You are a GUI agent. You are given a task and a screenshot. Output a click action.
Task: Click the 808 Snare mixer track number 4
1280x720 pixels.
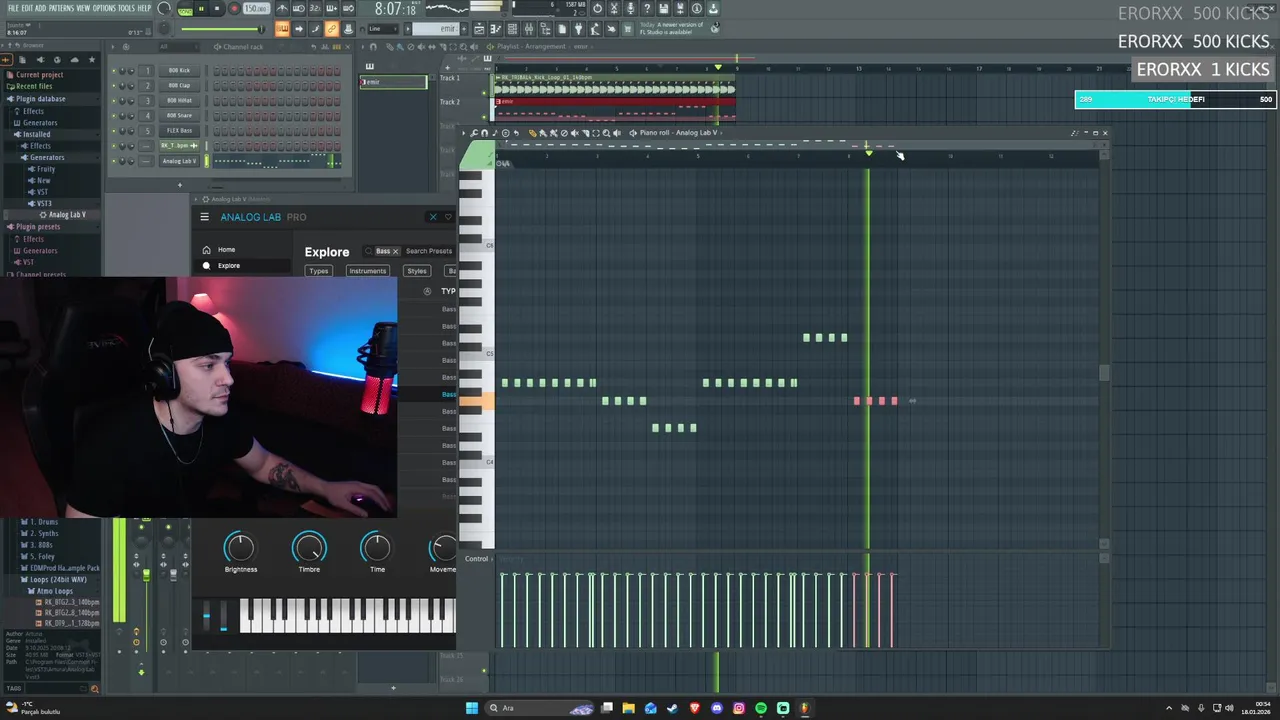click(x=147, y=115)
